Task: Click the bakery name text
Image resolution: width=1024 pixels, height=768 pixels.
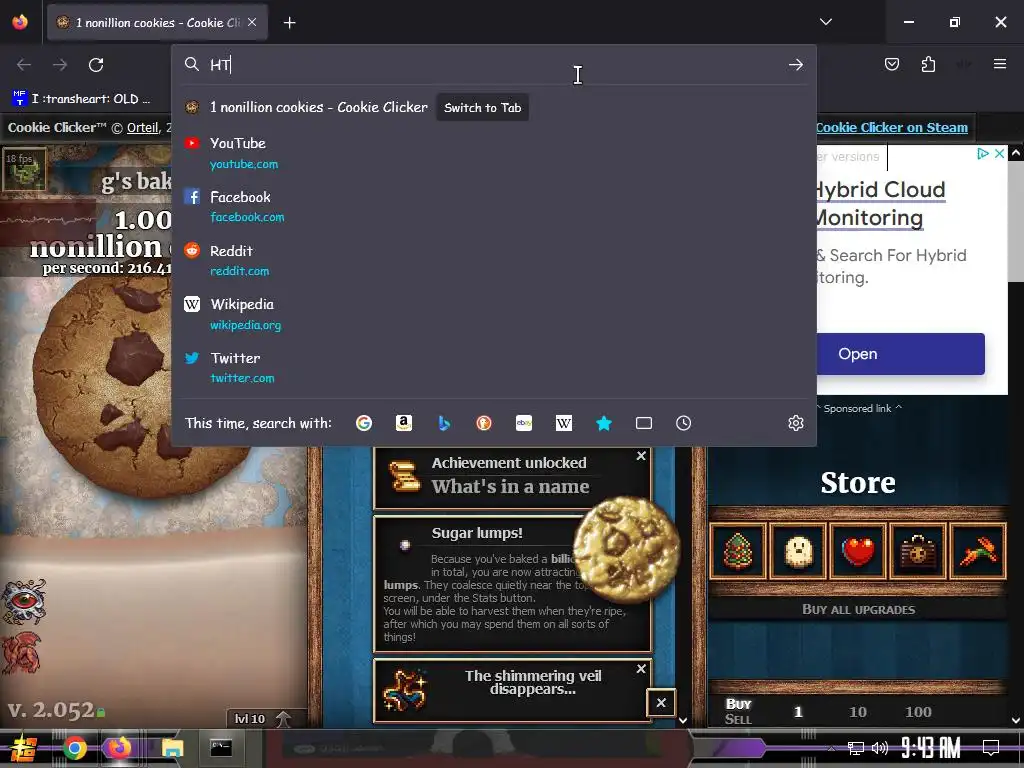Action: click(x=136, y=181)
